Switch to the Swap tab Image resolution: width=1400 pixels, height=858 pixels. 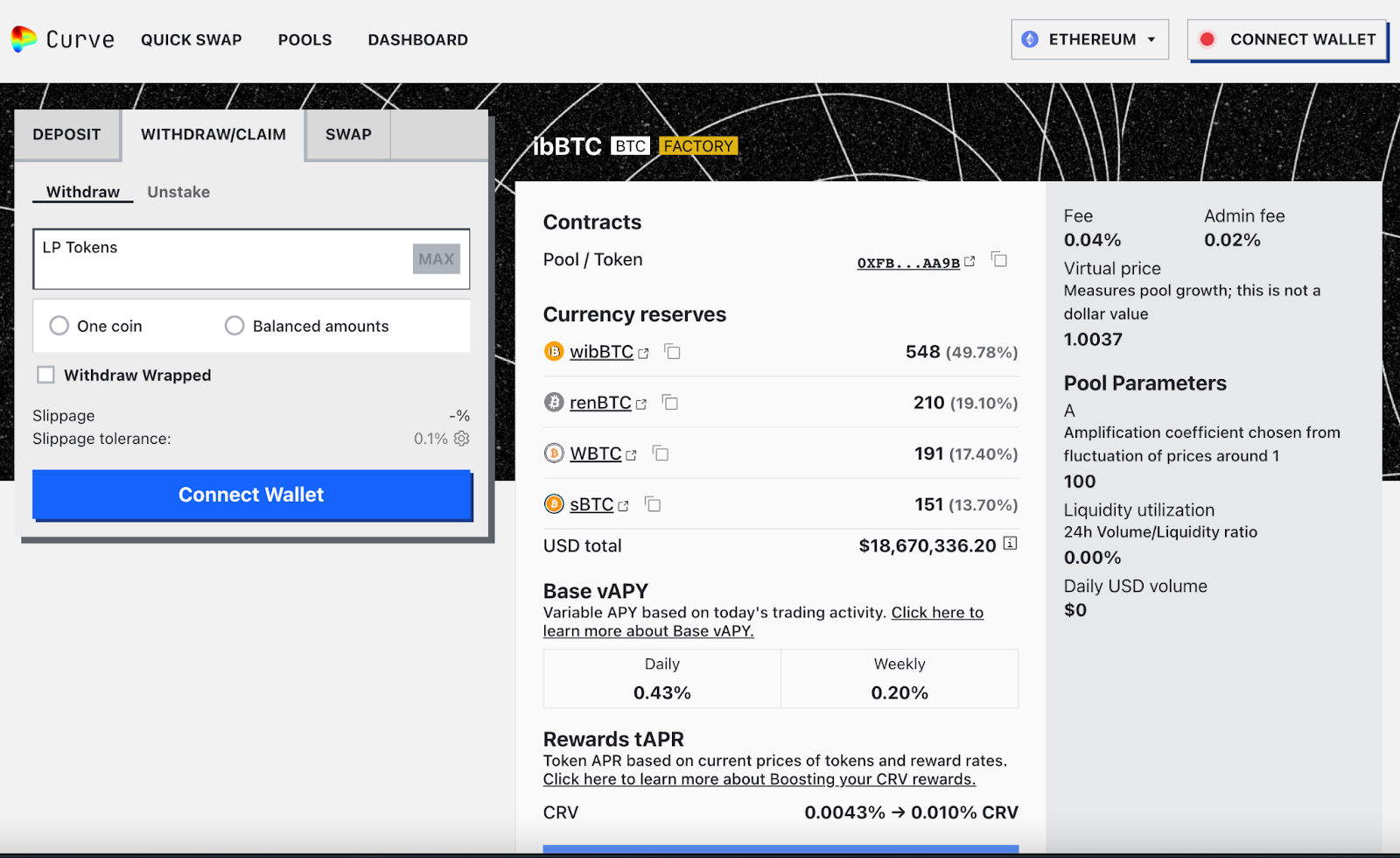click(348, 135)
